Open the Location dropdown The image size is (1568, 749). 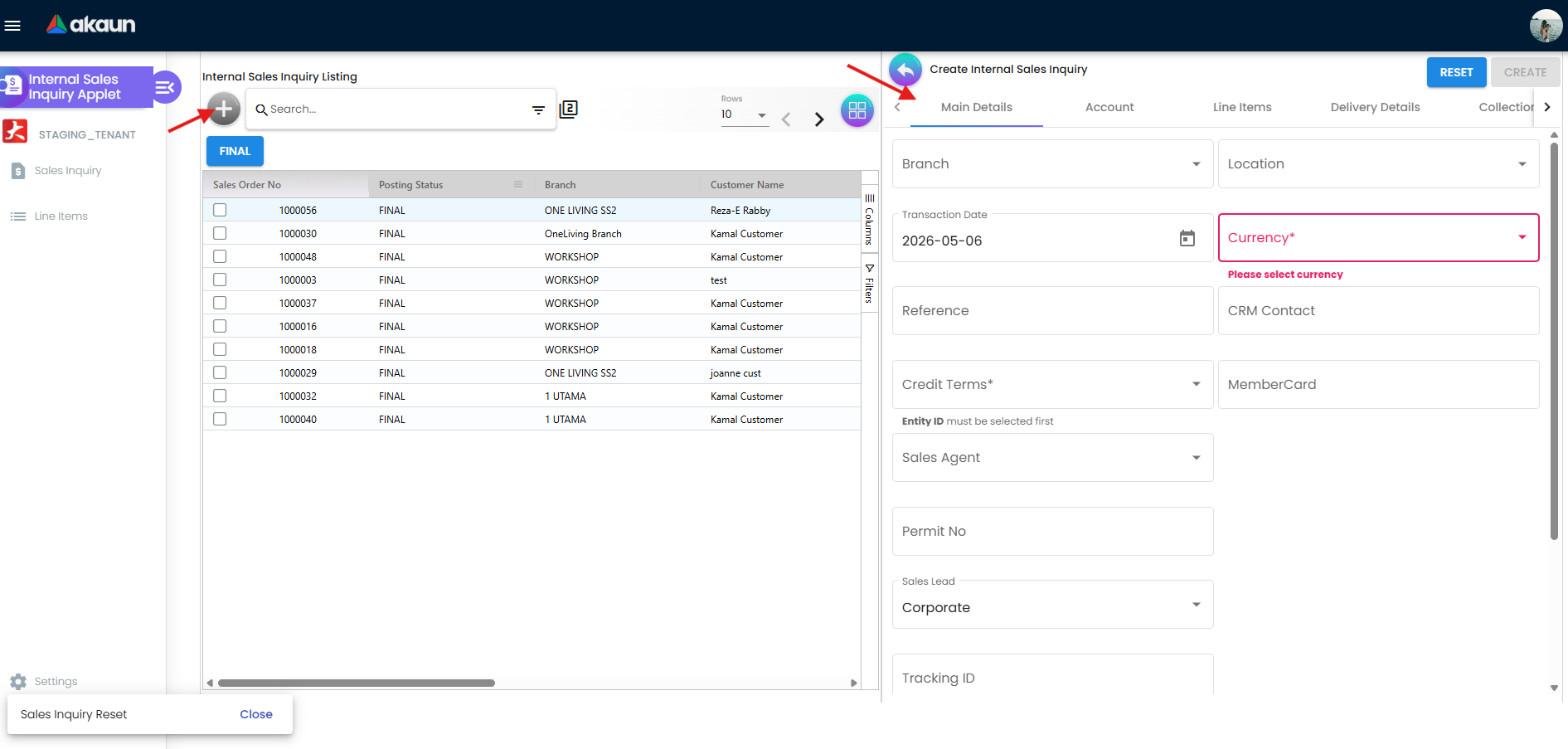[1378, 163]
